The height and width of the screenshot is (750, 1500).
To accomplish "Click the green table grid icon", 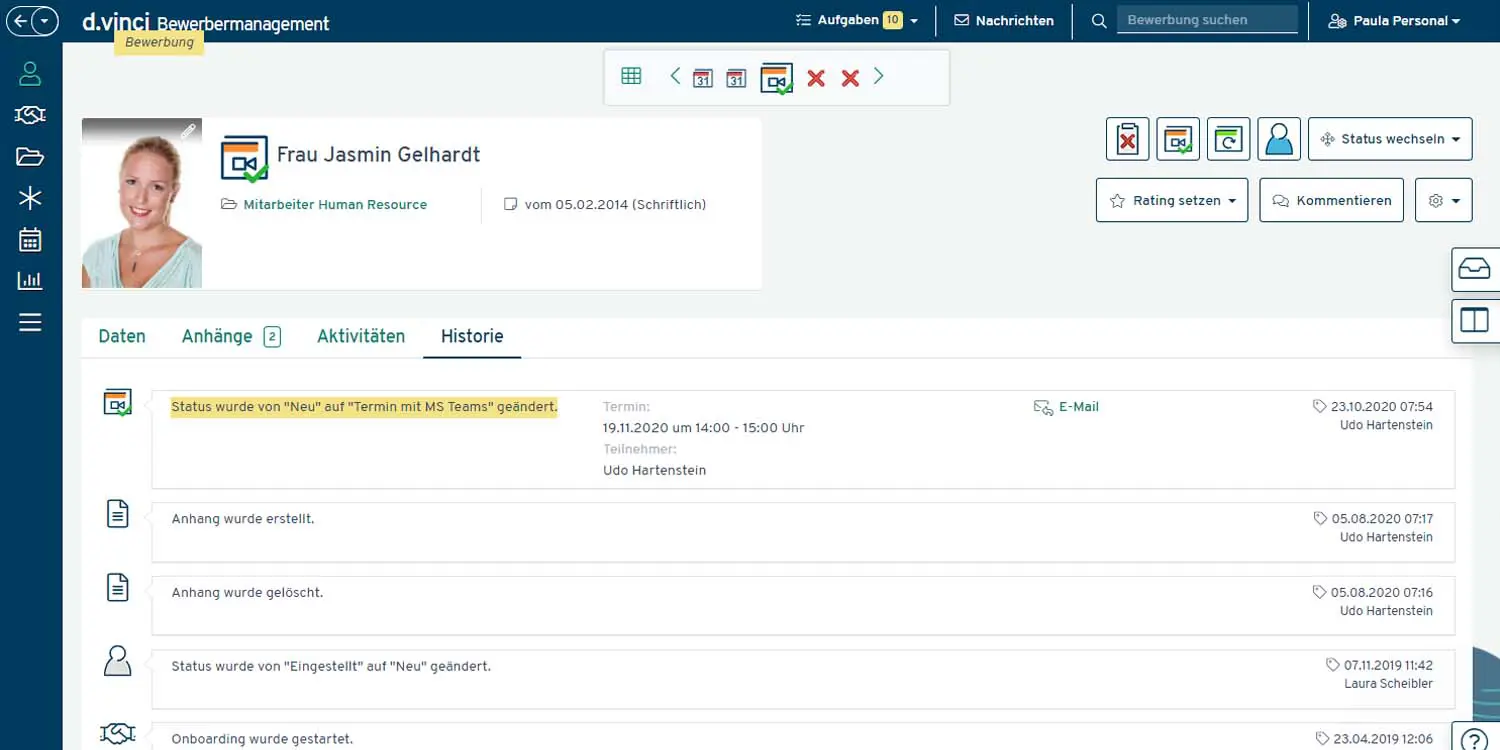I will [x=631, y=76].
